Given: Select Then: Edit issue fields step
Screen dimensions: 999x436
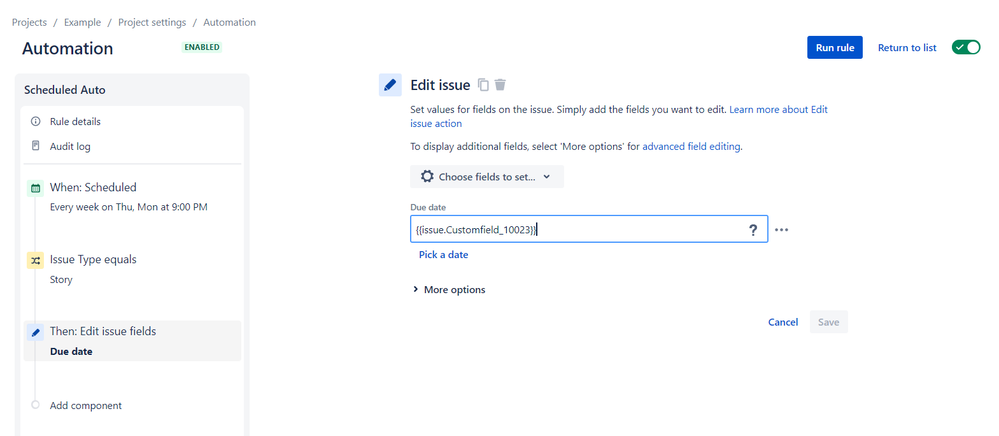Looking at the screenshot, I should [133, 340].
